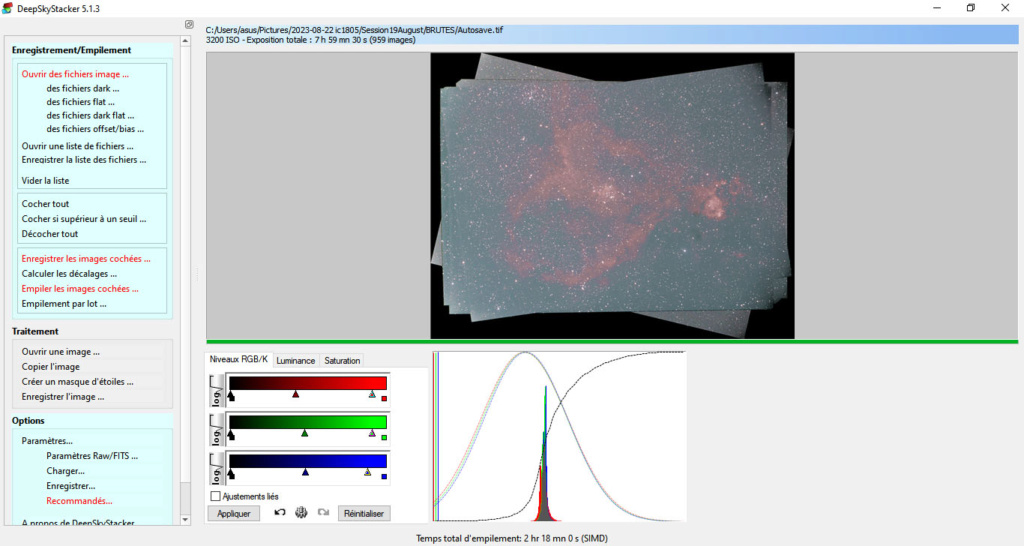Screen dimensions: 1024x546
Task: Click the Traitement section header
Action: [x=35, y=331]
